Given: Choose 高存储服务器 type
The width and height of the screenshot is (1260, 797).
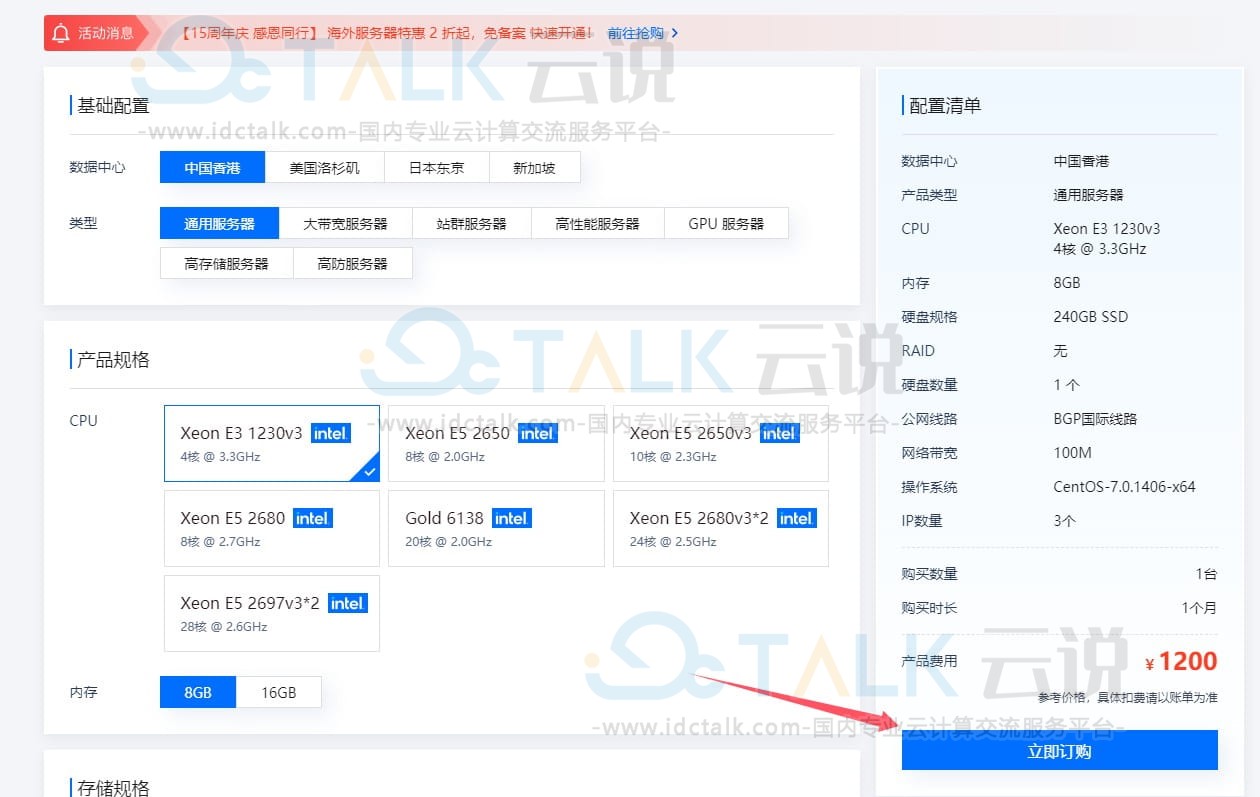Looking at the screenshot, I should pos(226,263).
